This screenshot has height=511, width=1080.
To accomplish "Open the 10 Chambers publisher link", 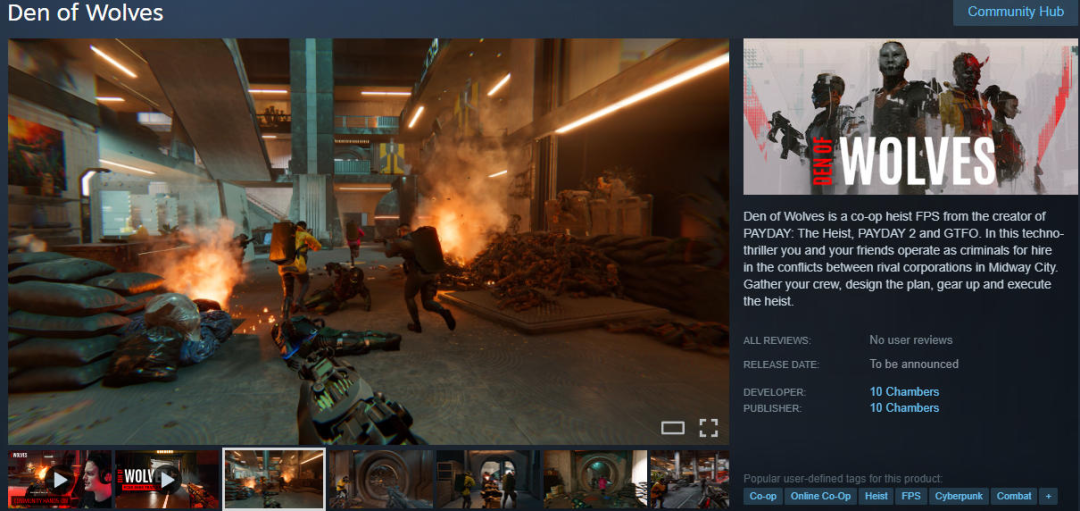I will pos(904,408).
